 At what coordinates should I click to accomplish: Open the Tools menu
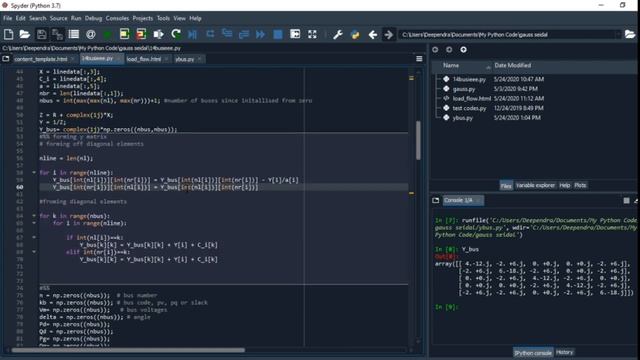click(163, 18)
